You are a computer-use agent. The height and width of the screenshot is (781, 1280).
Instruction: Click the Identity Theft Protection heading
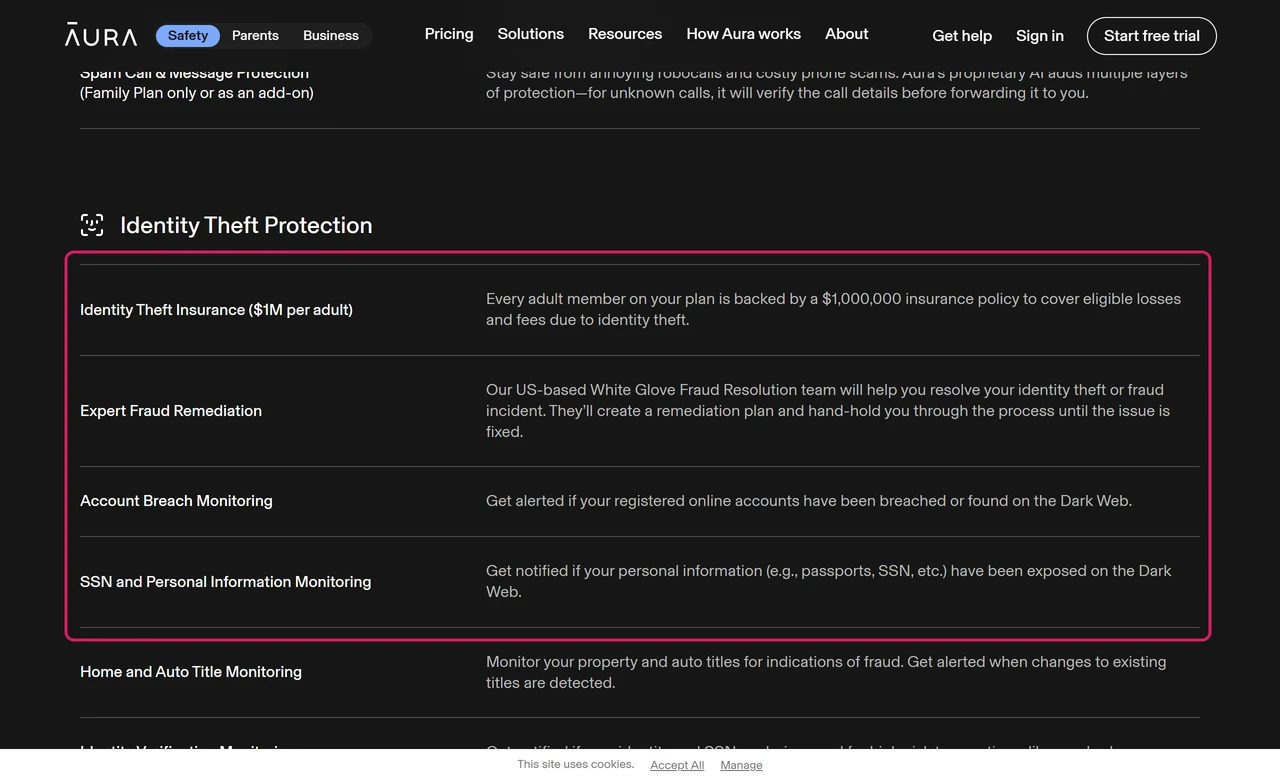246,225
